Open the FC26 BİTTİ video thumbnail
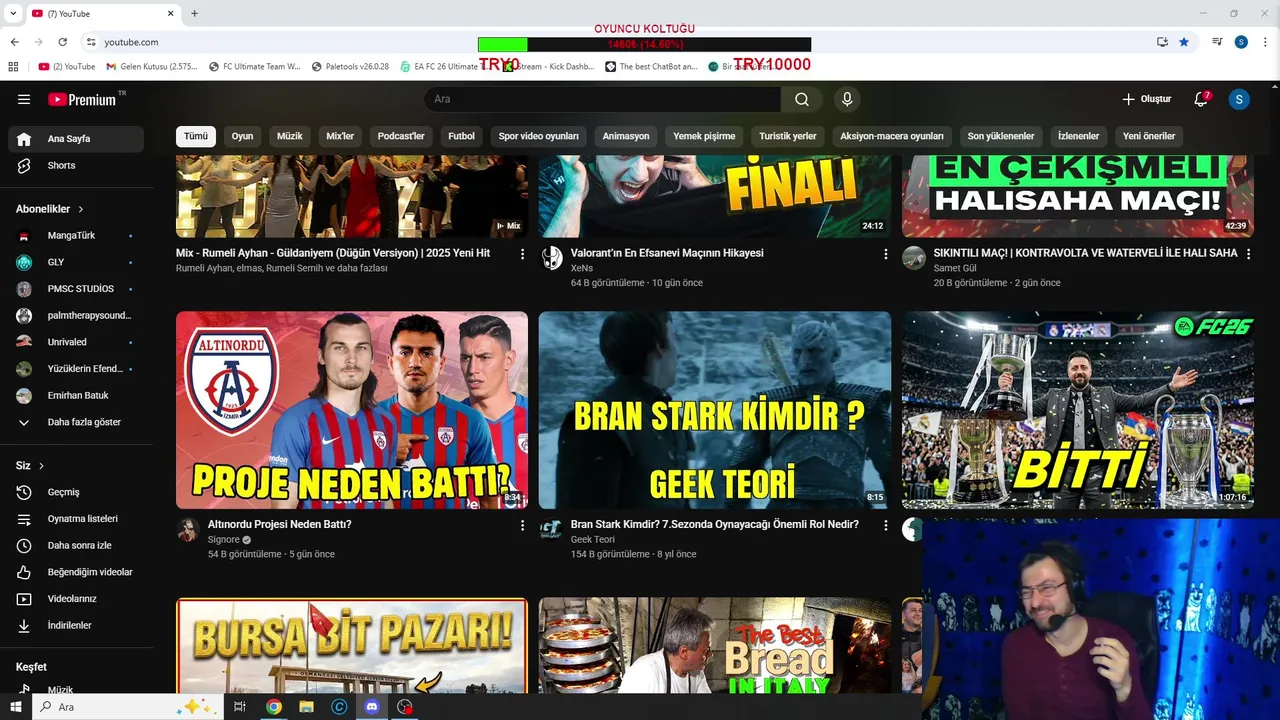1280x720 pixels. point(1078,410)
